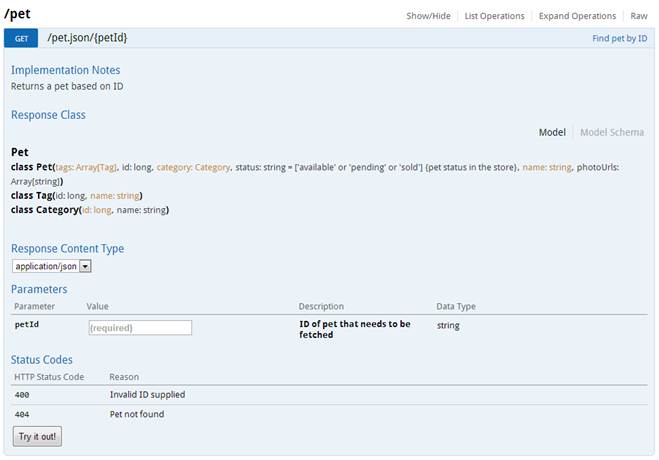The width and height of the screenshot is (659, 460).
Task: Click List Operations link
Action: coord(494,16)
